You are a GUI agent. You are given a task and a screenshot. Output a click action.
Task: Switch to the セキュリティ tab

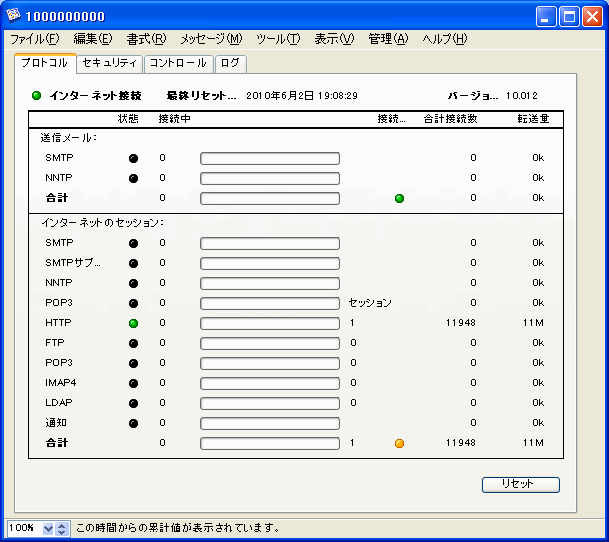[x=110, y=63]
